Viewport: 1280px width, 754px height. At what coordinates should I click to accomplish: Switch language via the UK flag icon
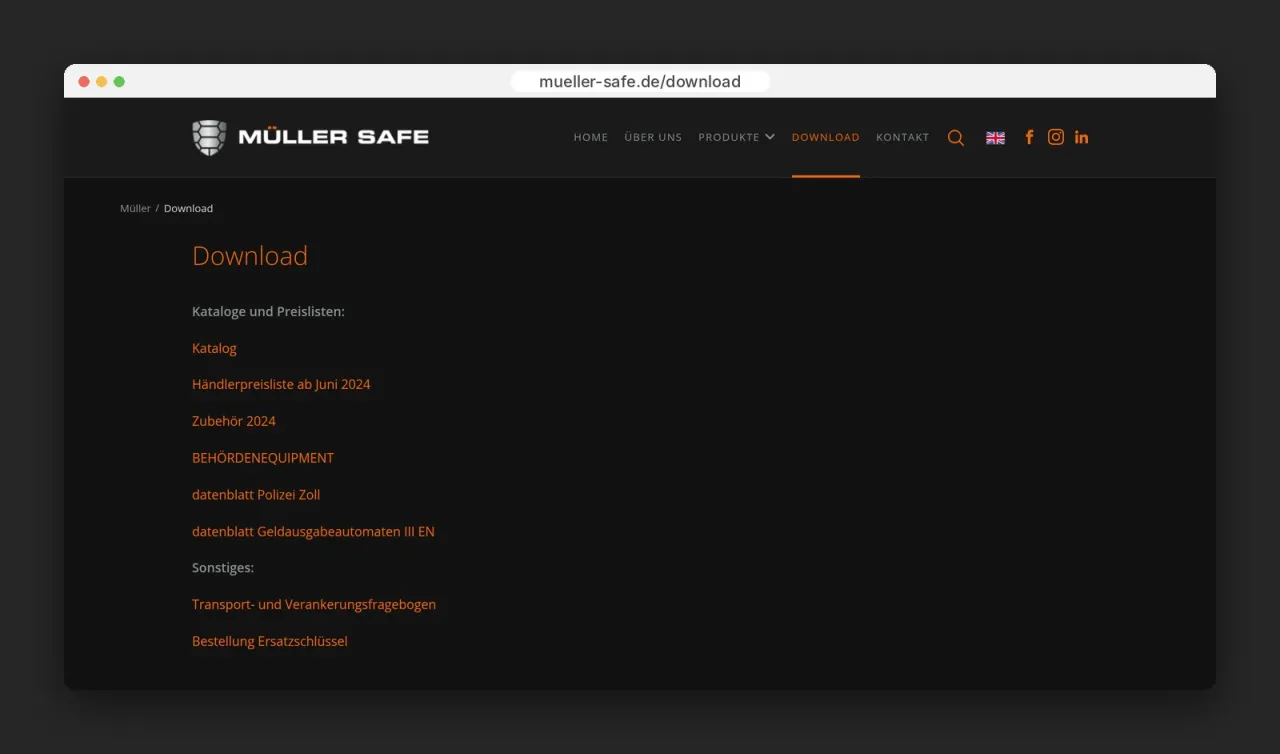tap(995, 138)
